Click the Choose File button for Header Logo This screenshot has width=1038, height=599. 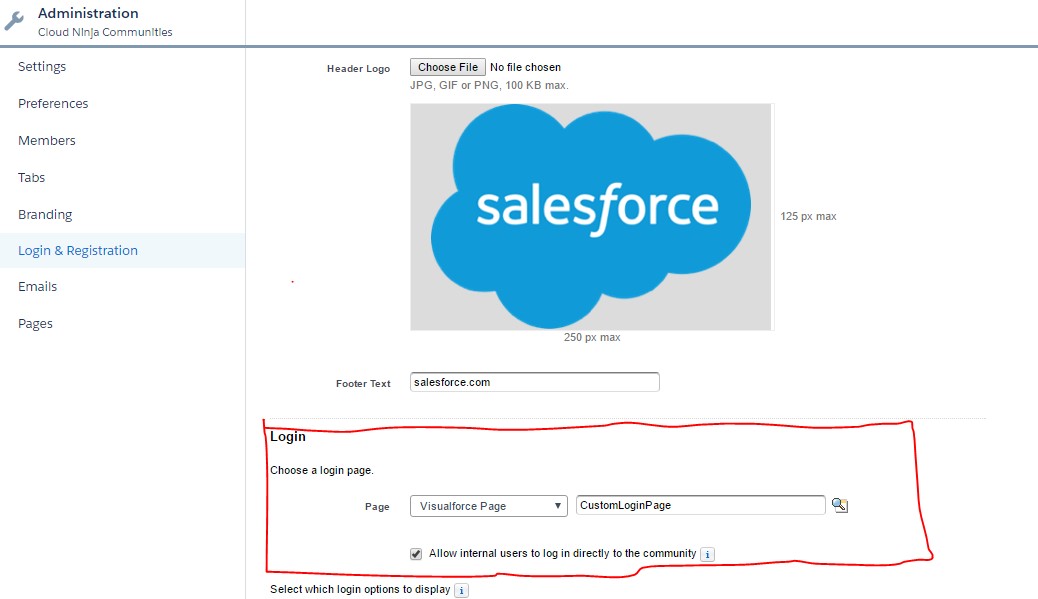pos(446,66)
